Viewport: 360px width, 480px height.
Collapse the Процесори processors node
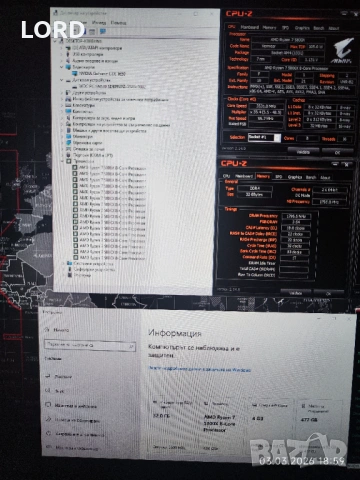tap(62, 161)
